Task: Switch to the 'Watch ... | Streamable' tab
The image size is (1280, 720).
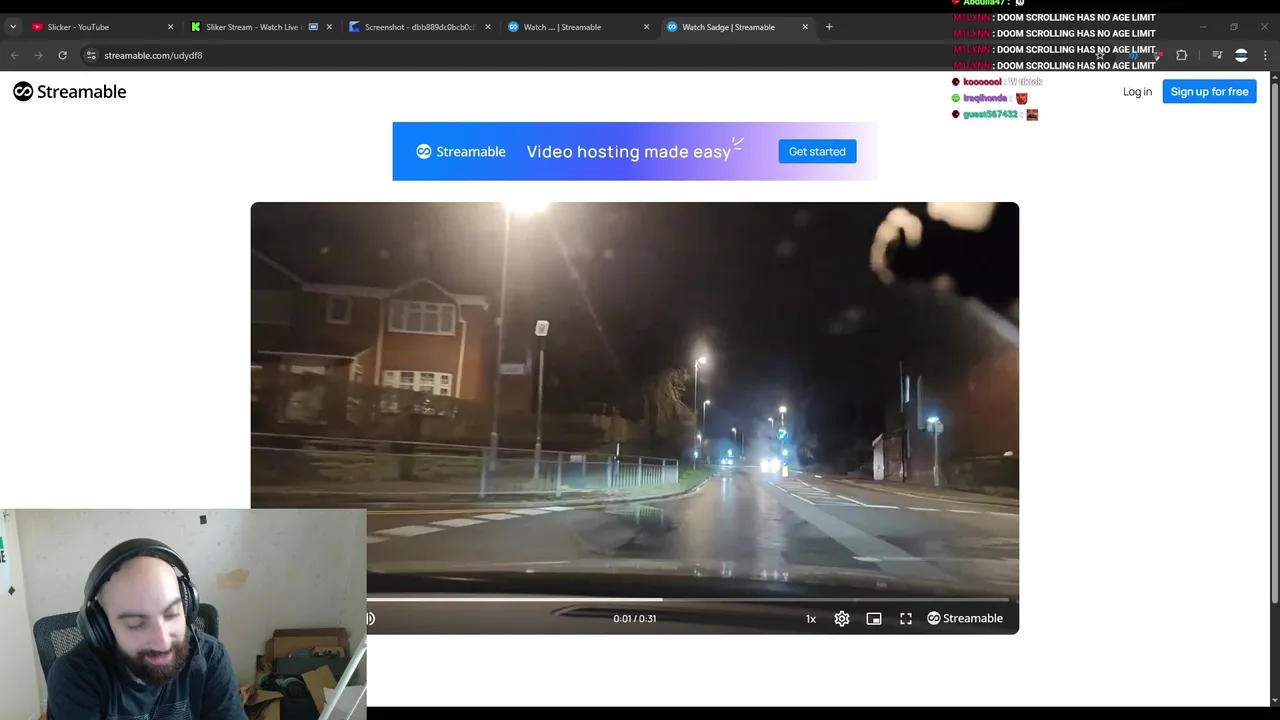Action: pyautogui.click(x=578, y=27)
